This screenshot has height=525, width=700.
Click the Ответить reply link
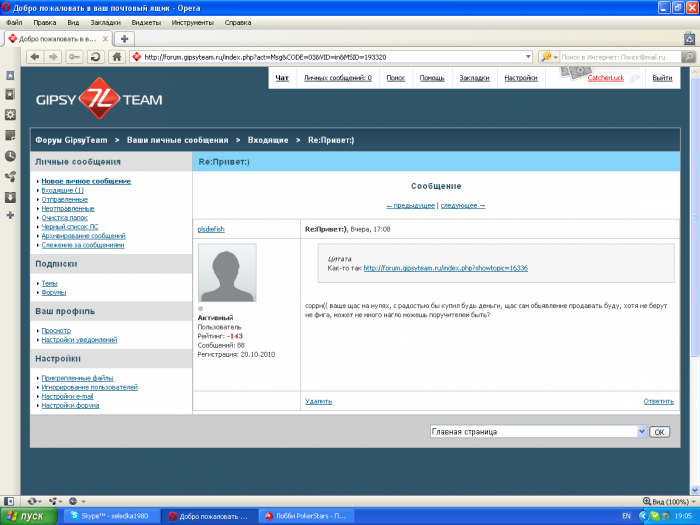click(x=658, y=401)
